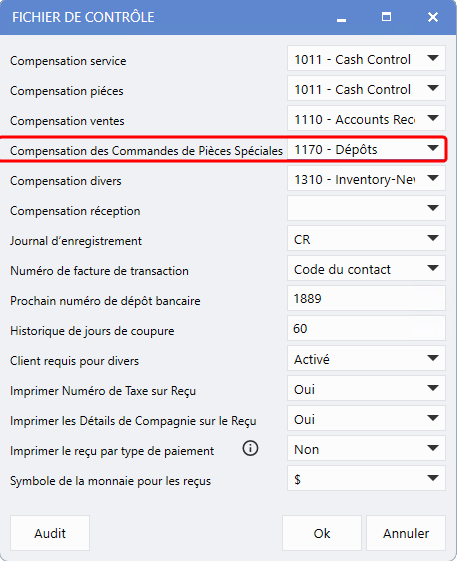Viewport: 457px width, 561px height.
Task: Open Imprimer Numéro de Taxe sur Reçu dropdown
Action: coord(366,388)
